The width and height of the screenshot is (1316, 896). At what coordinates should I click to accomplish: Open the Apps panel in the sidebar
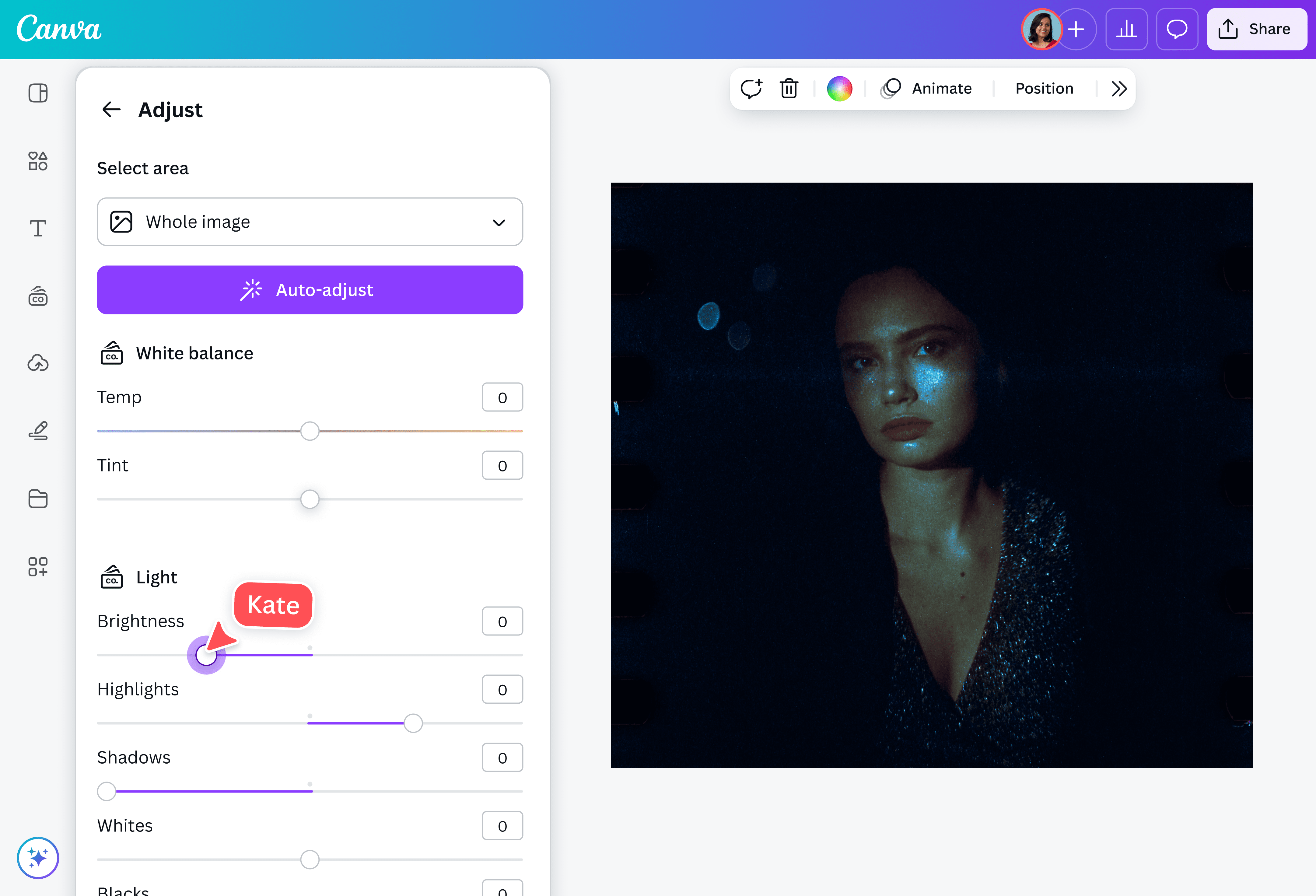tap(38, 566)
